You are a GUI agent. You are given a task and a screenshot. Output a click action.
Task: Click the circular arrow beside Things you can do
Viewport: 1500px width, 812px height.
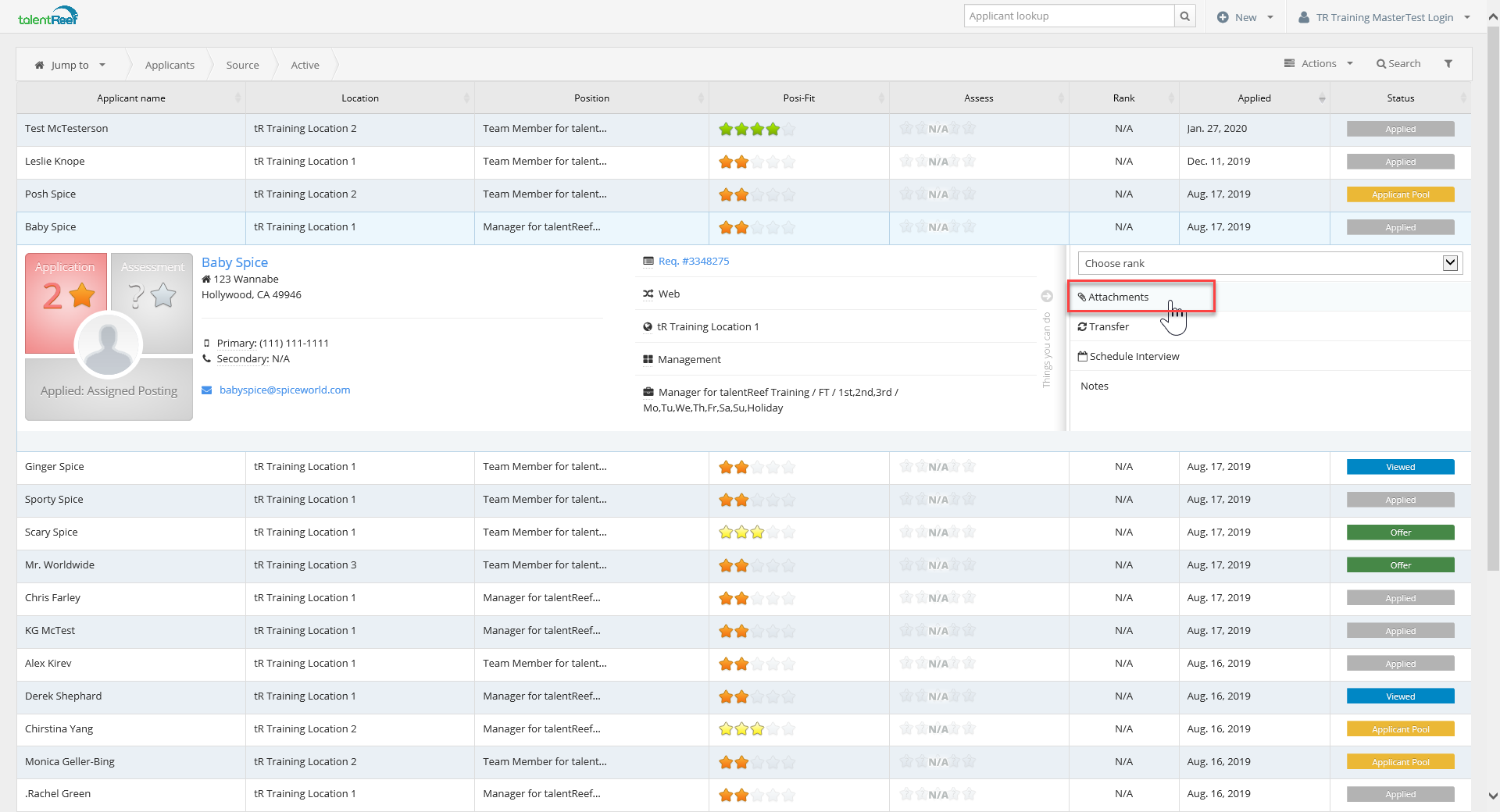click(x=1047, y=296)
